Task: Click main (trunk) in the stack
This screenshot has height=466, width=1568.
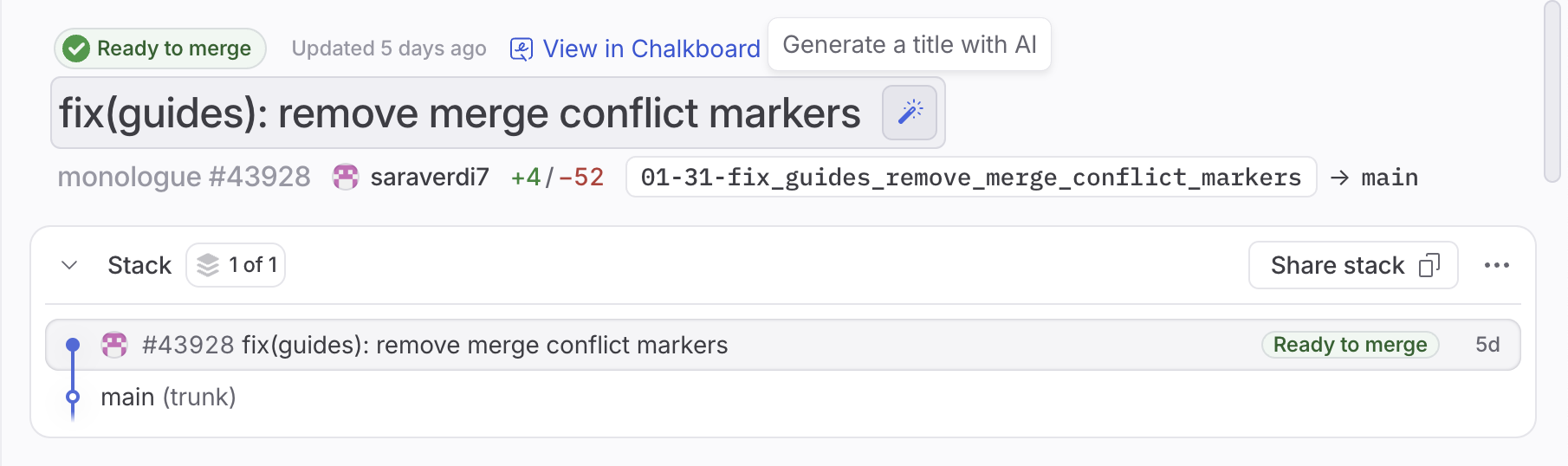Action: (x=168, y=397)
